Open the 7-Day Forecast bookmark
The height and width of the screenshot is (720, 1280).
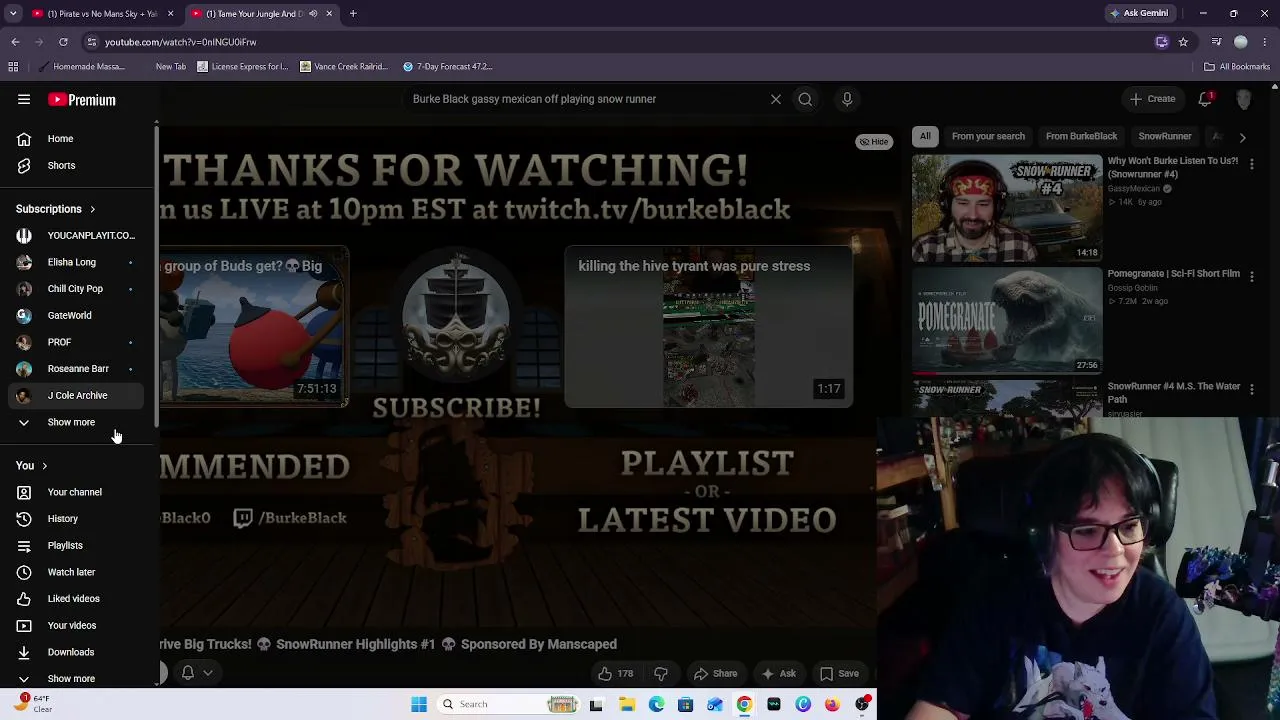click(x=447, y=67)
